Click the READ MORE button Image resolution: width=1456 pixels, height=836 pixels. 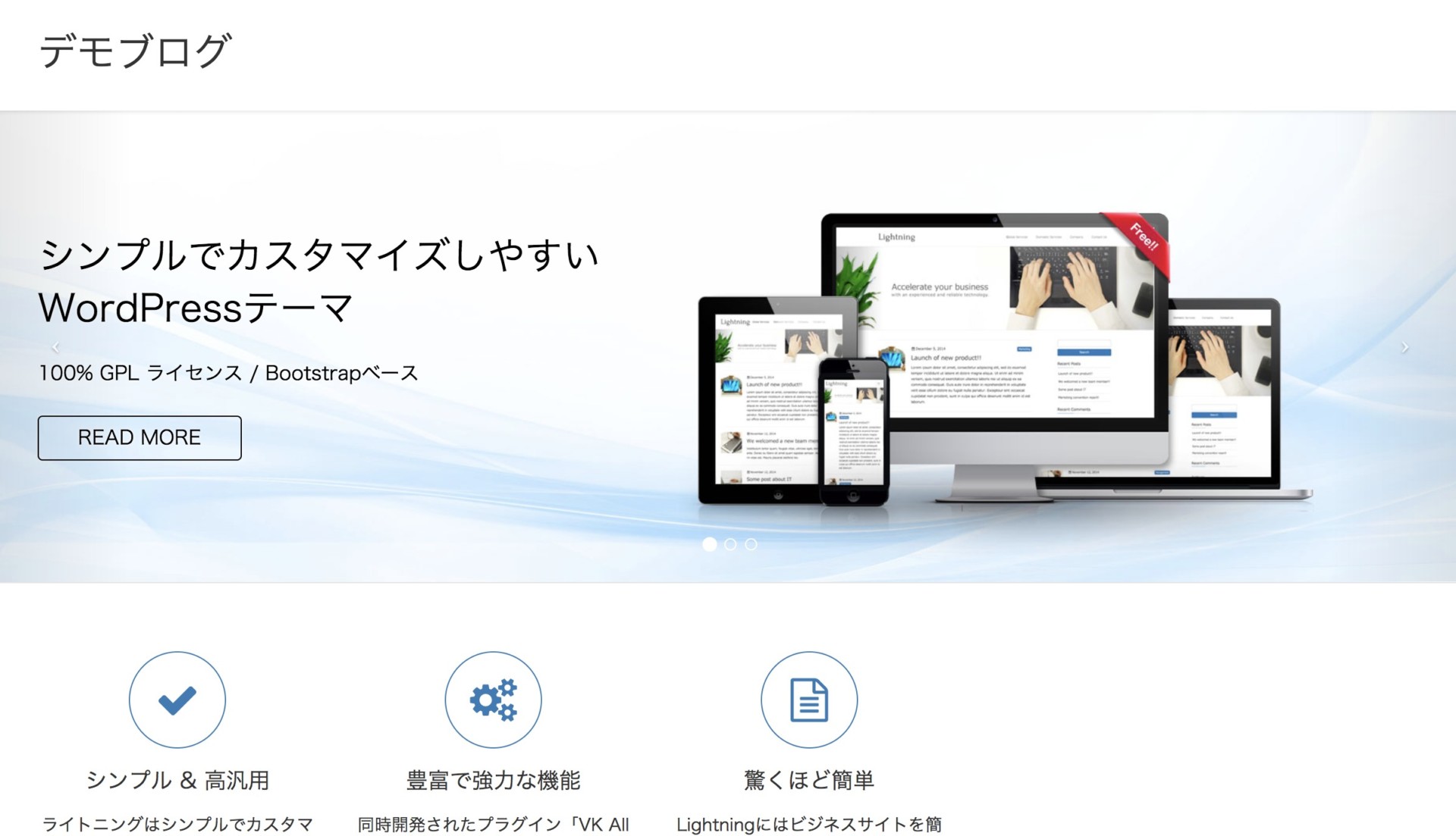(140, 436)
